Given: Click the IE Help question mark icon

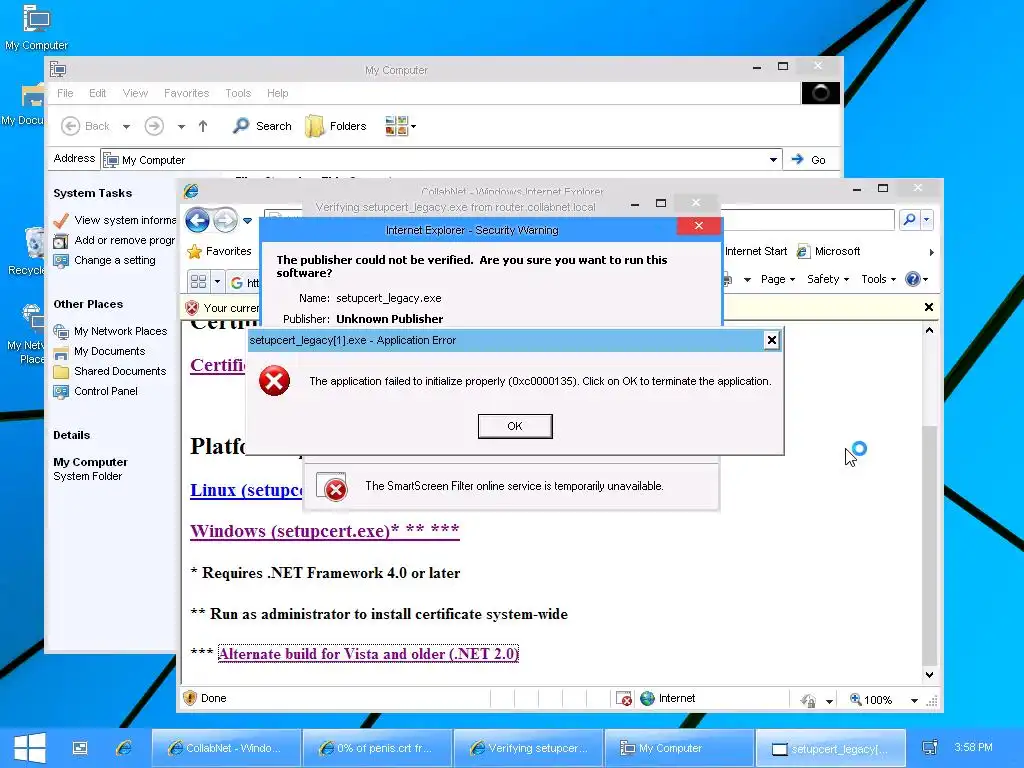Looking at the screenshot, I should pyautogui.click(x=912, y=280).
